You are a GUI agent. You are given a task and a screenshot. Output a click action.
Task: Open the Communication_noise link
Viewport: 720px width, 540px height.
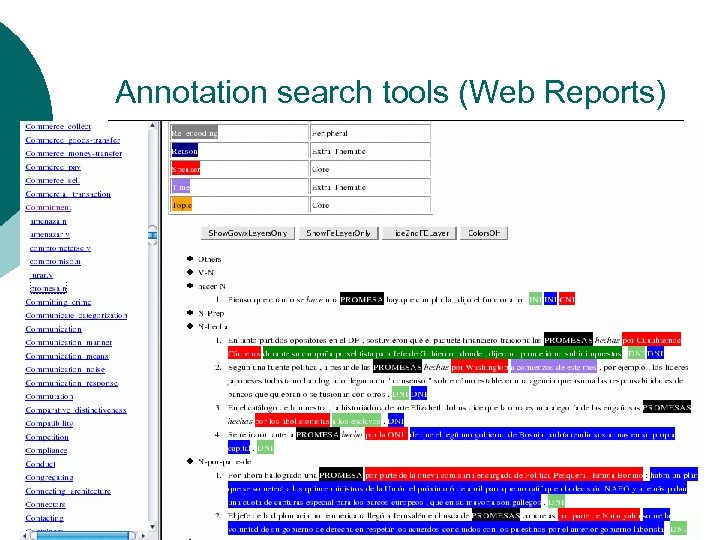click(x=65, y=370)
